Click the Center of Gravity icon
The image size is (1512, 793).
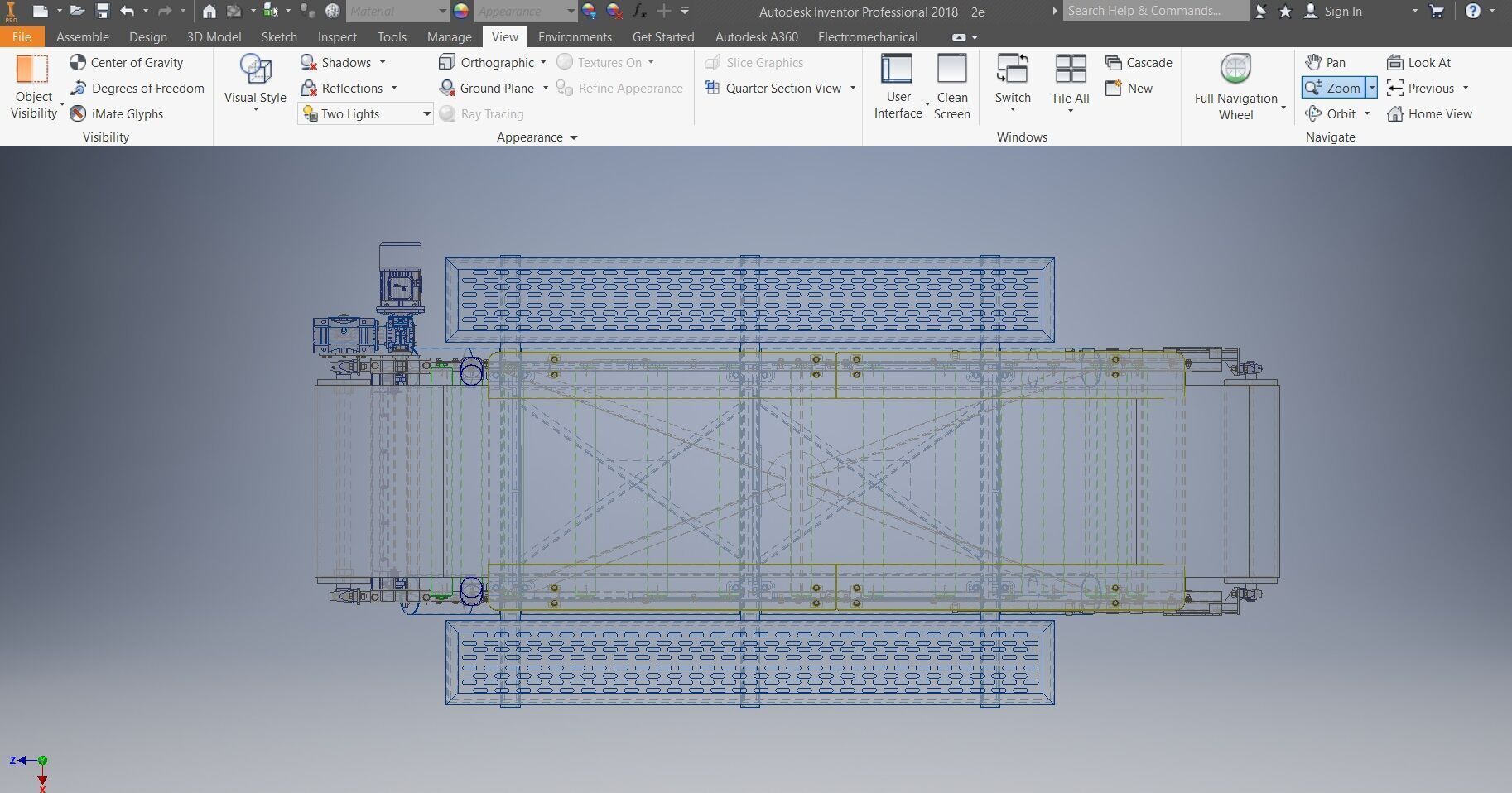[78, 62]
